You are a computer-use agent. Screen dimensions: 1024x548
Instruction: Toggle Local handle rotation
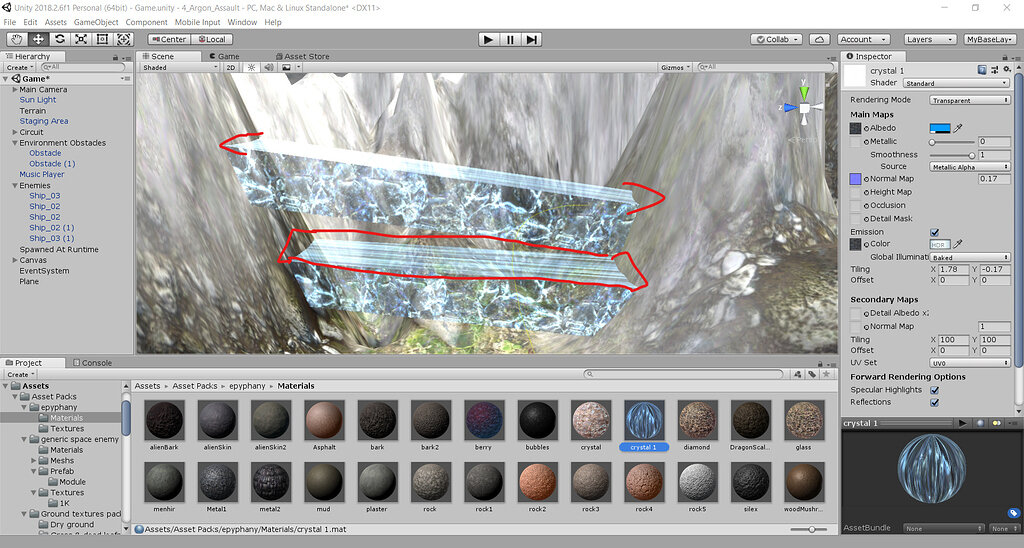click(212, 39)
